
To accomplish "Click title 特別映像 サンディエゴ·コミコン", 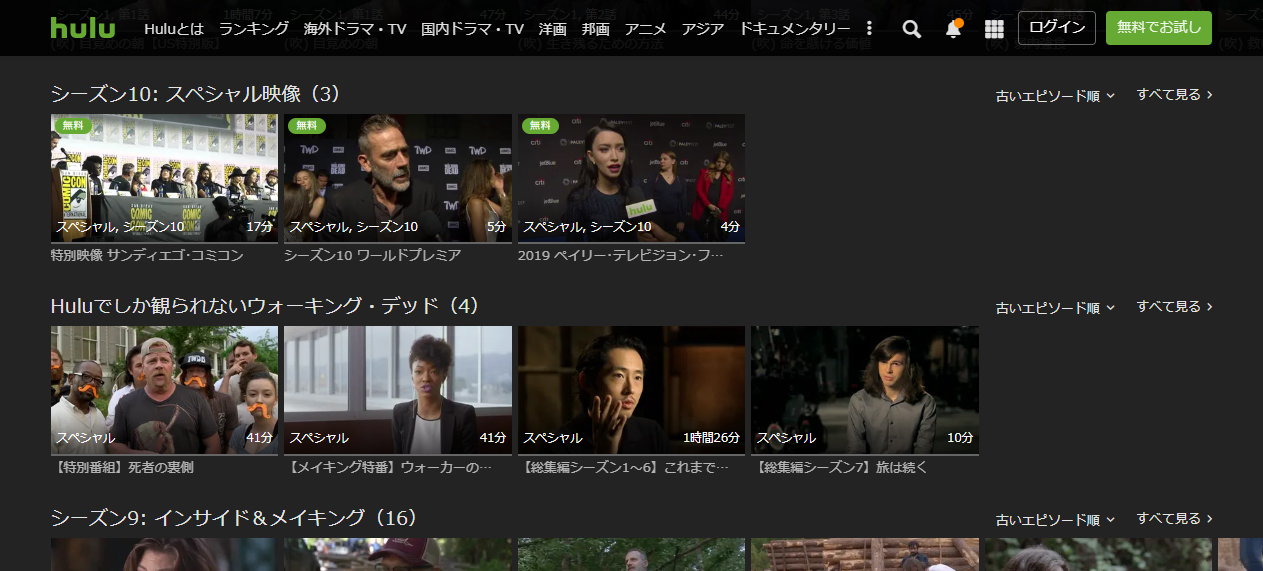I will [x=147, y=255].
